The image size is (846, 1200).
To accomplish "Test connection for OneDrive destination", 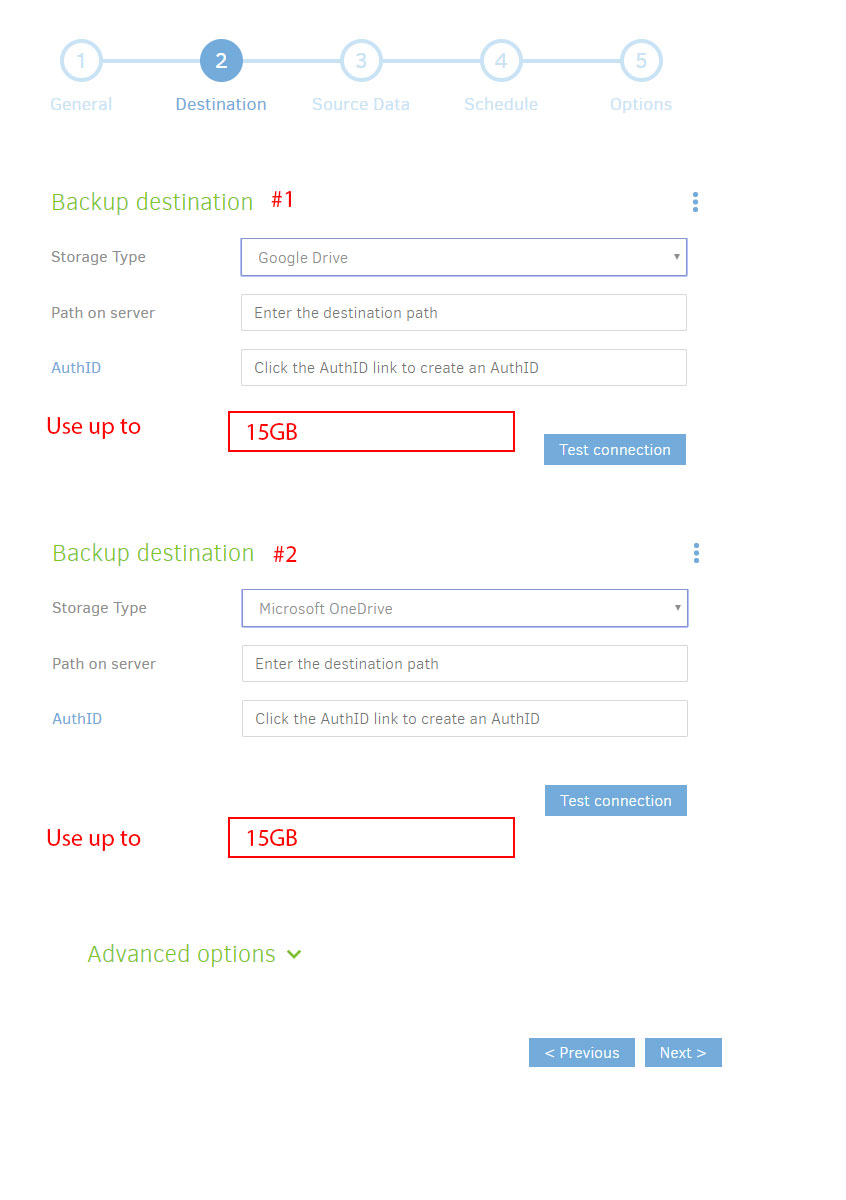I will coord(616,801).
